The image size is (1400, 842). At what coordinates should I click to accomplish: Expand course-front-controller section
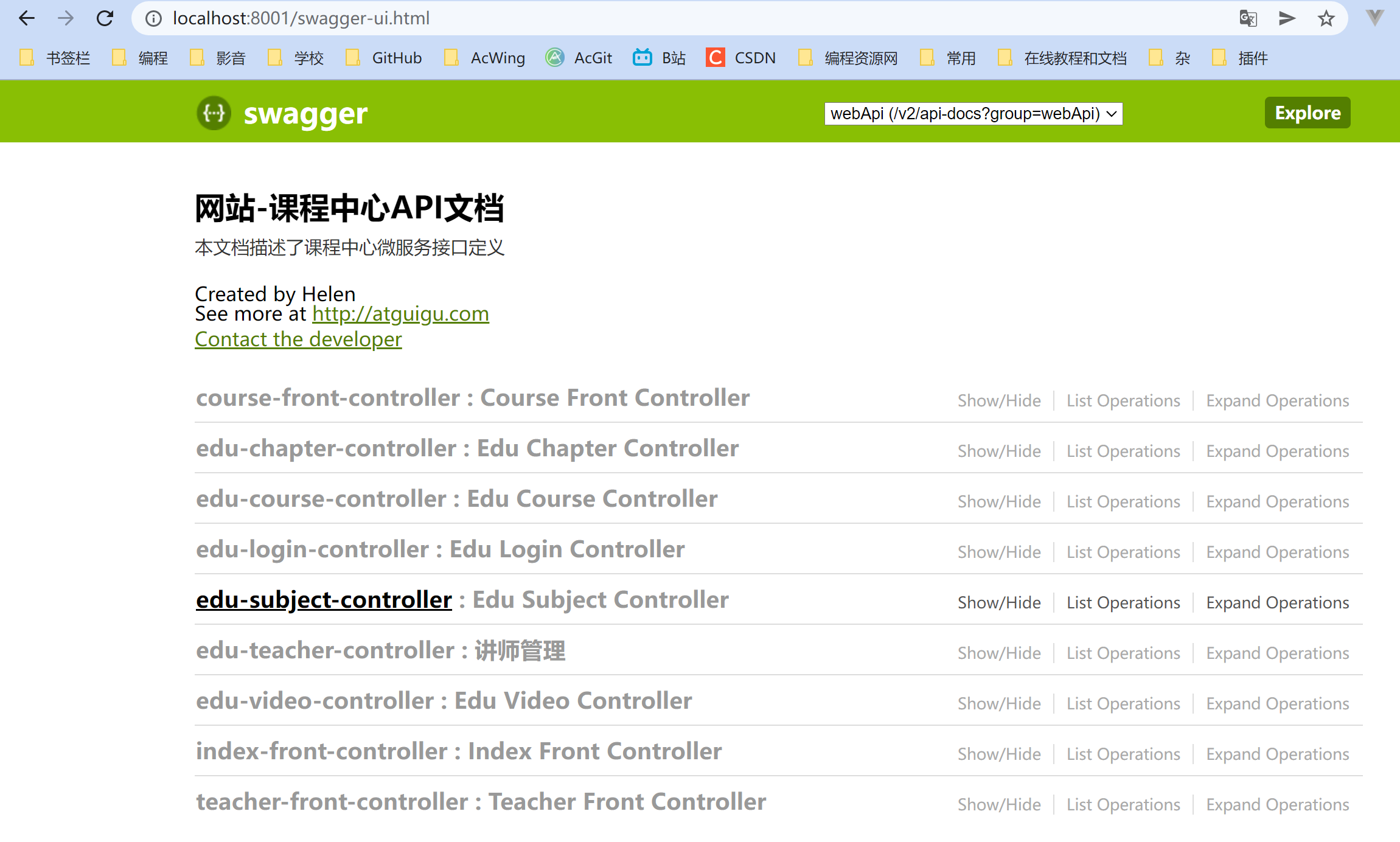click(x=328, y=398)
